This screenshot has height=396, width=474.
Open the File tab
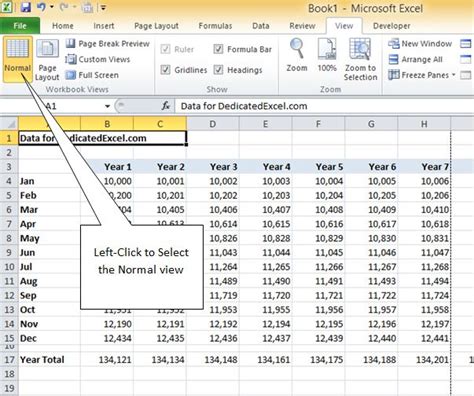[x=20, y=26]
